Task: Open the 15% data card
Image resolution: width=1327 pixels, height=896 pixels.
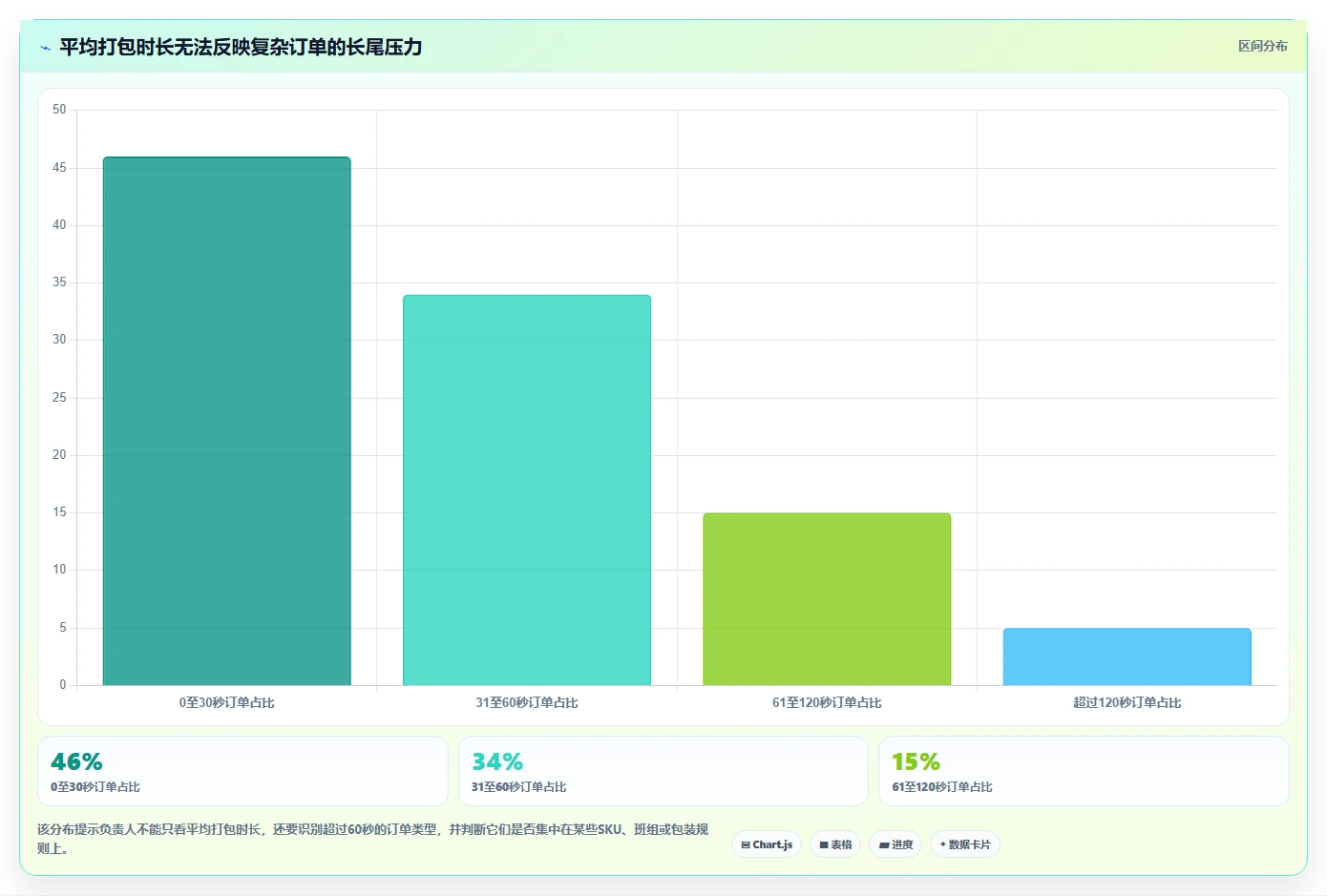Action: (x=1084, y=771)
